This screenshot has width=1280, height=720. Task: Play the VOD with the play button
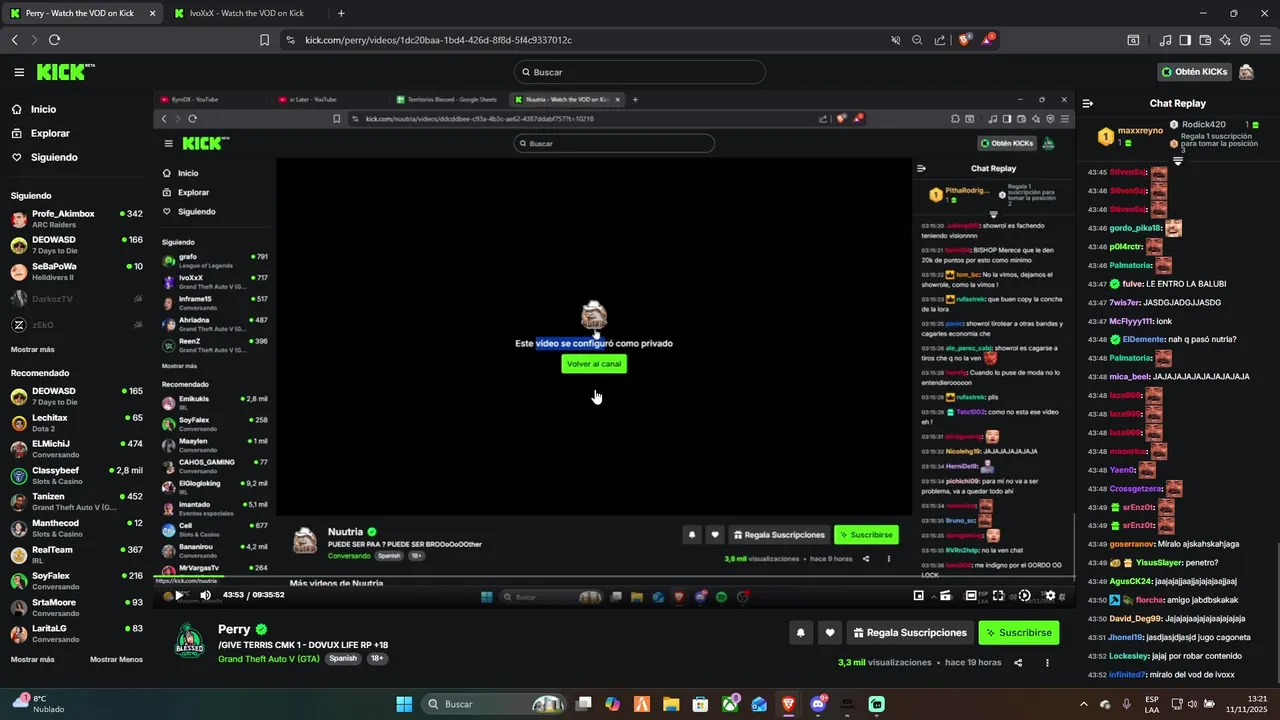[179, 595]
